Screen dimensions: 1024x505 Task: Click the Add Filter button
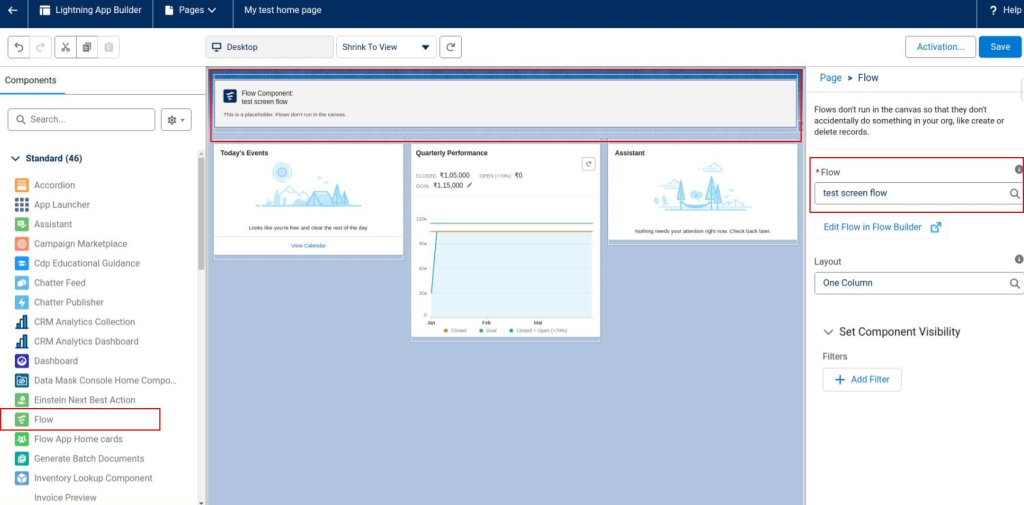(x=862, y=380)
